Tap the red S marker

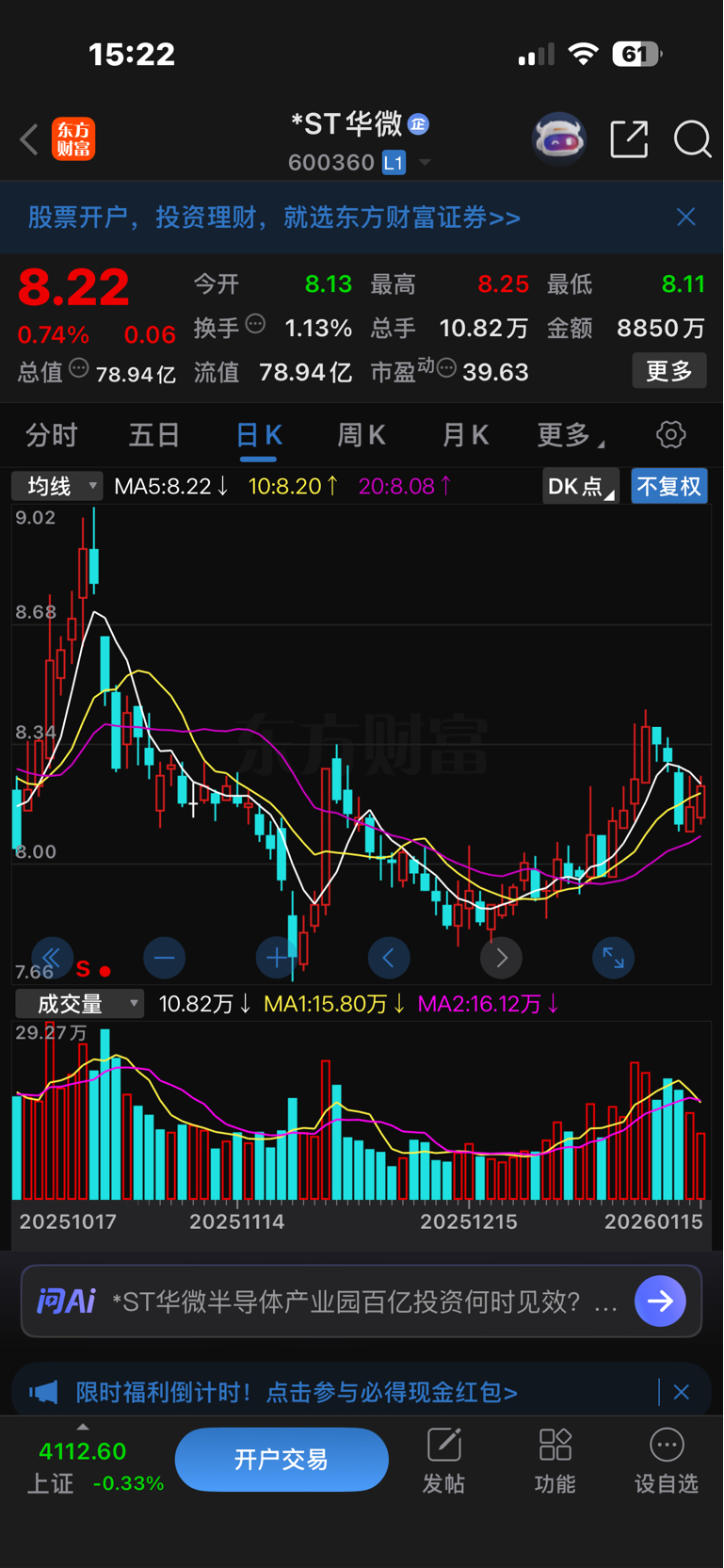point(83,969)
